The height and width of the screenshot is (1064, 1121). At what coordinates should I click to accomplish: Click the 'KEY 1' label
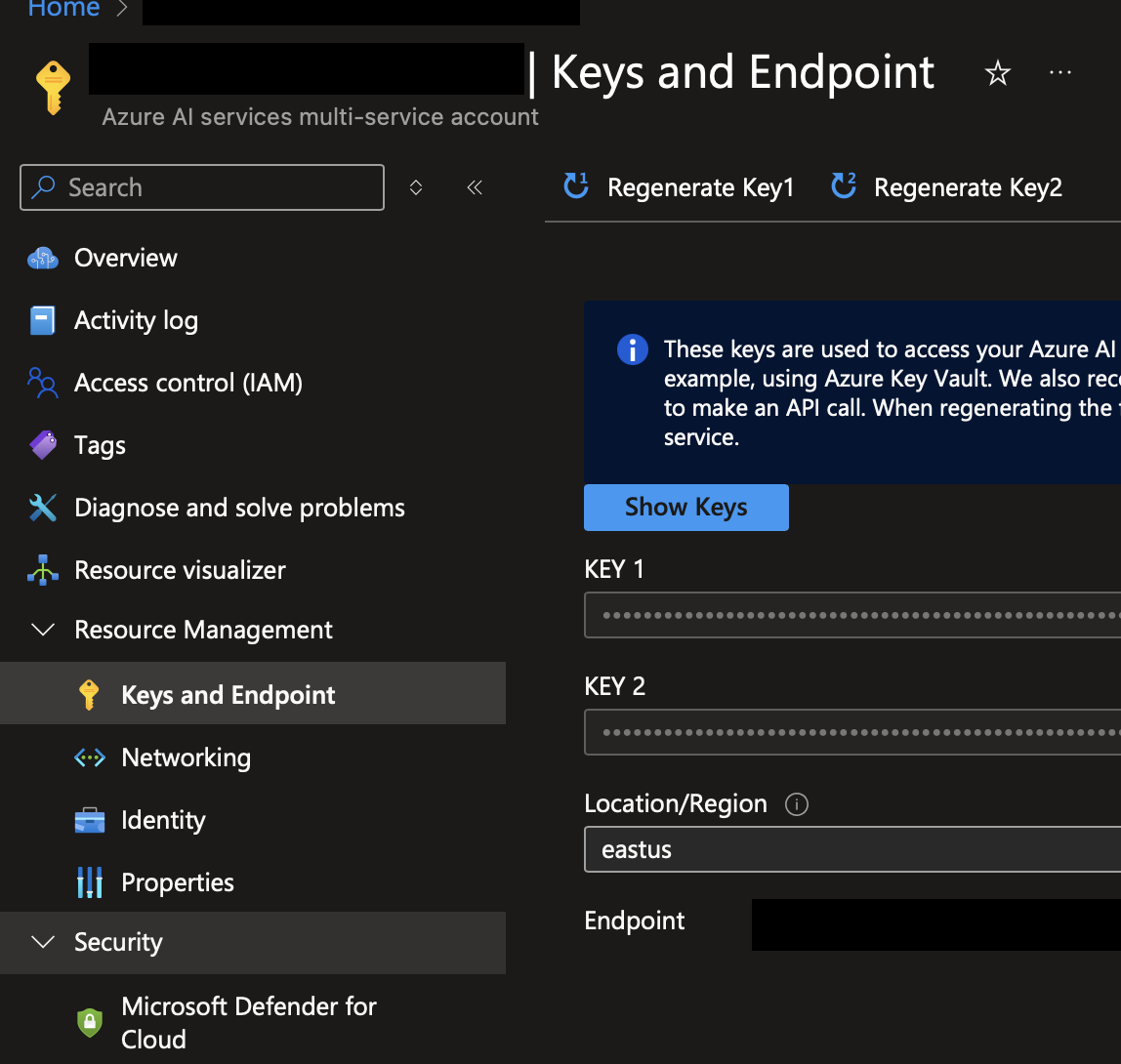(614, 569)
